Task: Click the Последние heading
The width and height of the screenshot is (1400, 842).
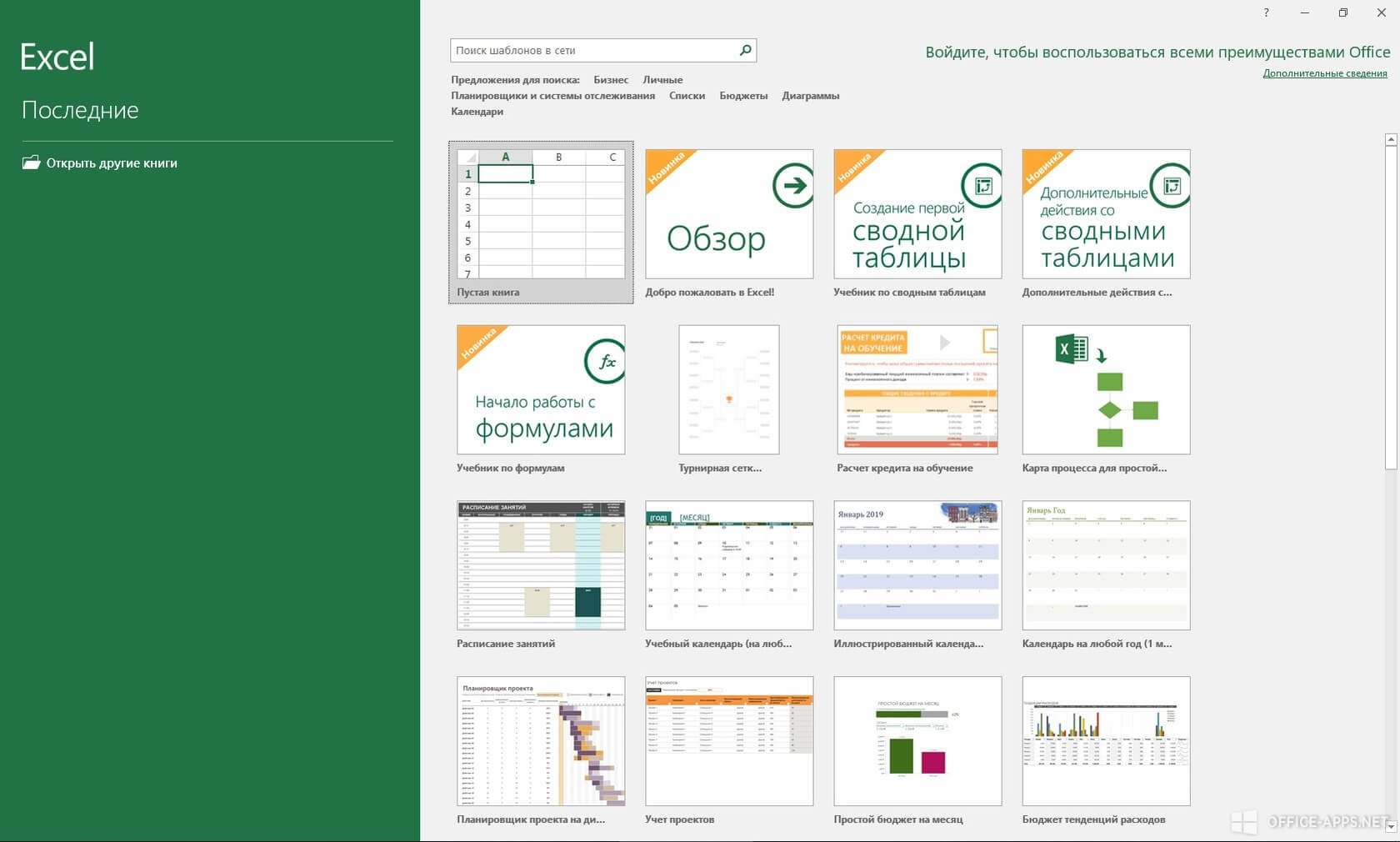Action: (80, 110)
